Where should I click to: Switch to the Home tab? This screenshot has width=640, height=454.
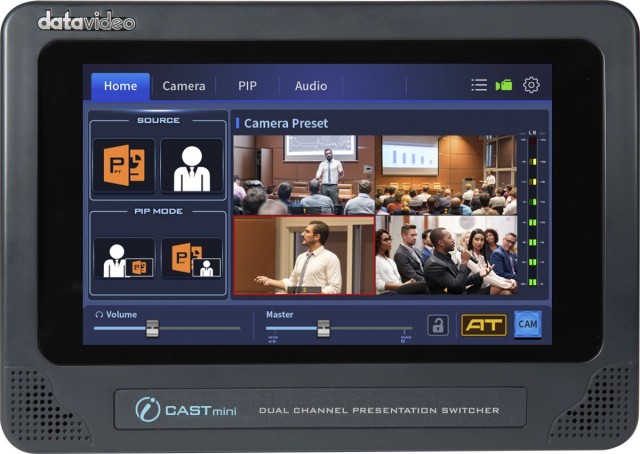click(120, 86)
